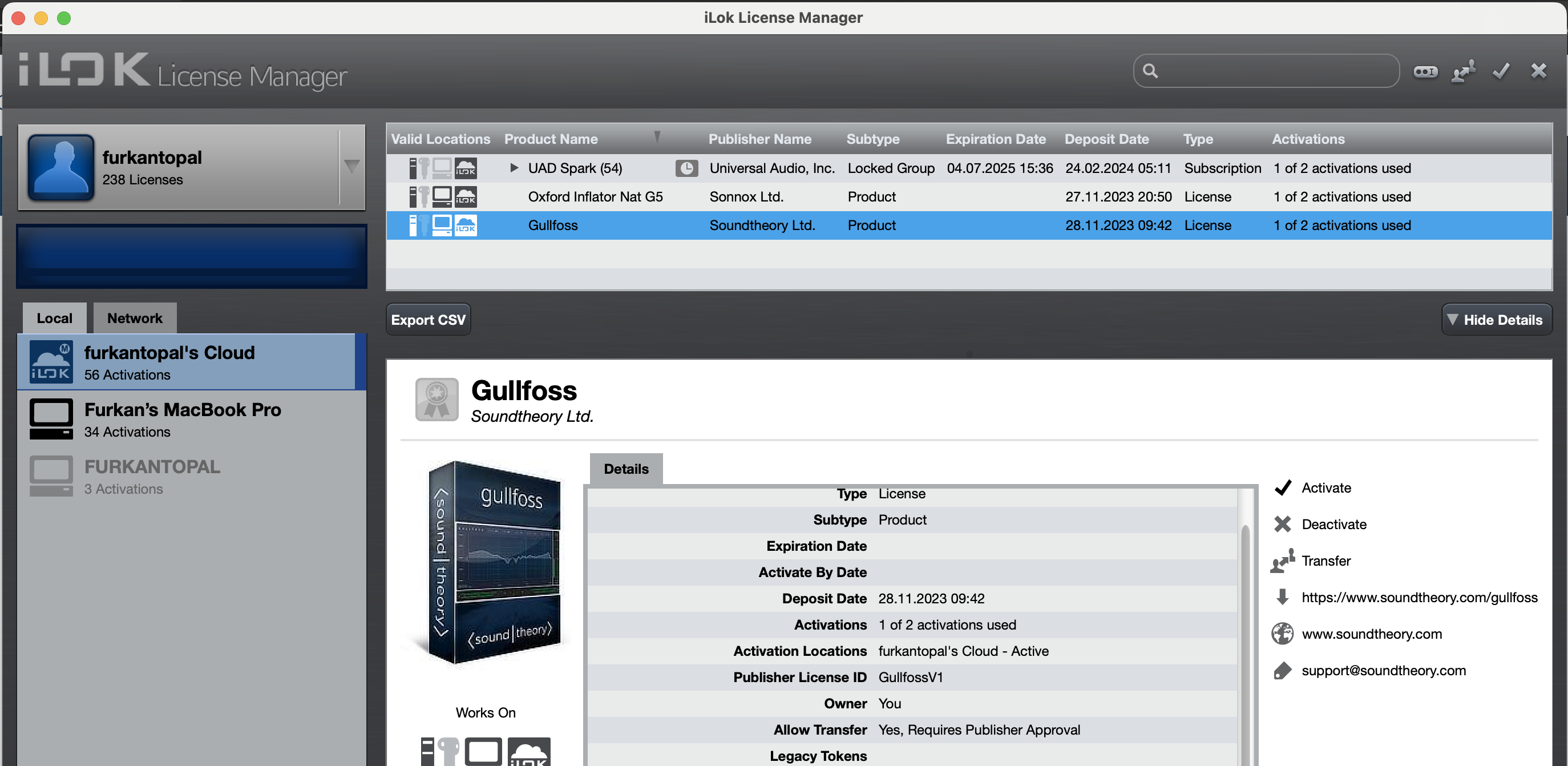
Task: Open support@soundtheory.com email link
Action: pos(1383,671)
